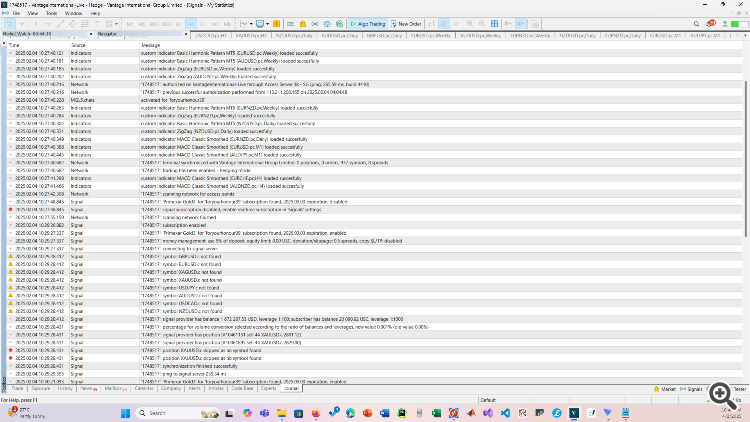Select the M15 timeframe
This screenshot has height=422, width=750.
[x=154, y=24]
